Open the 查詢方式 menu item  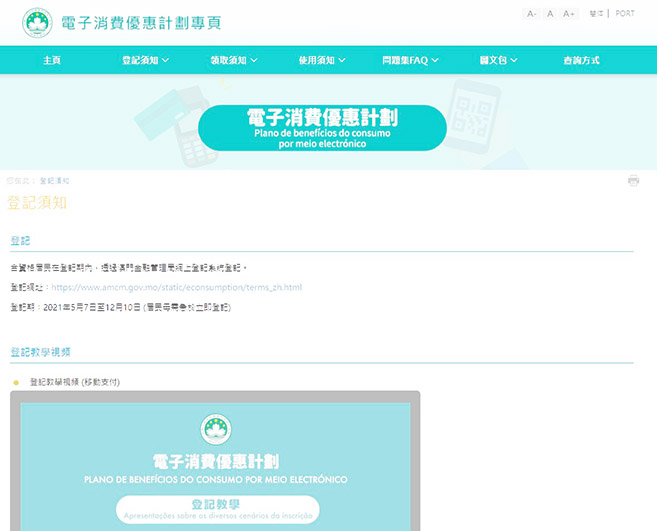[x=581, y=60]
